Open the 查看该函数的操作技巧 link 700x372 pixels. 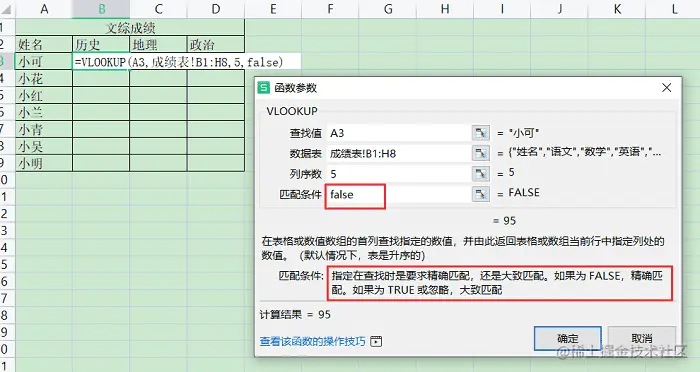tap(312, 342)
